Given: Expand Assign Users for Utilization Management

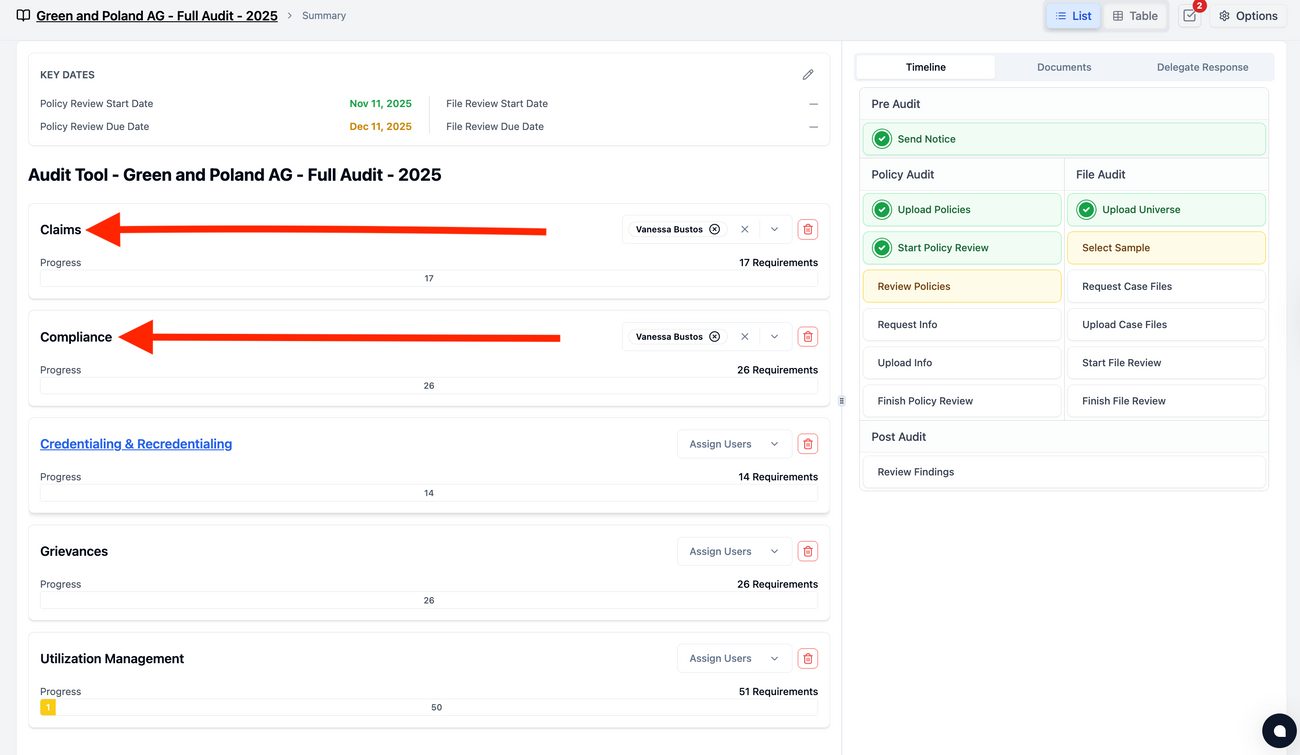Looking at the screenshot, I should pyautogui.click(x=734, y=658).
